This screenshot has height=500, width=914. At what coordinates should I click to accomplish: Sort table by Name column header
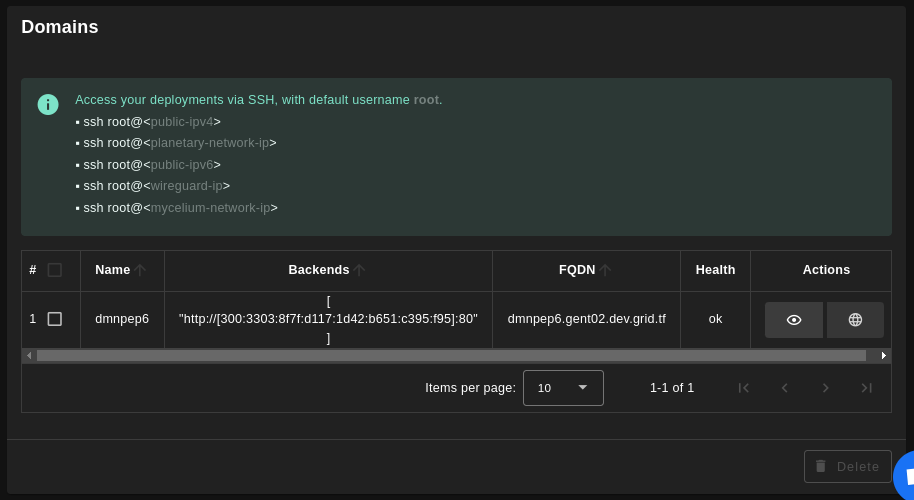pyautogui.click(x=112, y=270)
